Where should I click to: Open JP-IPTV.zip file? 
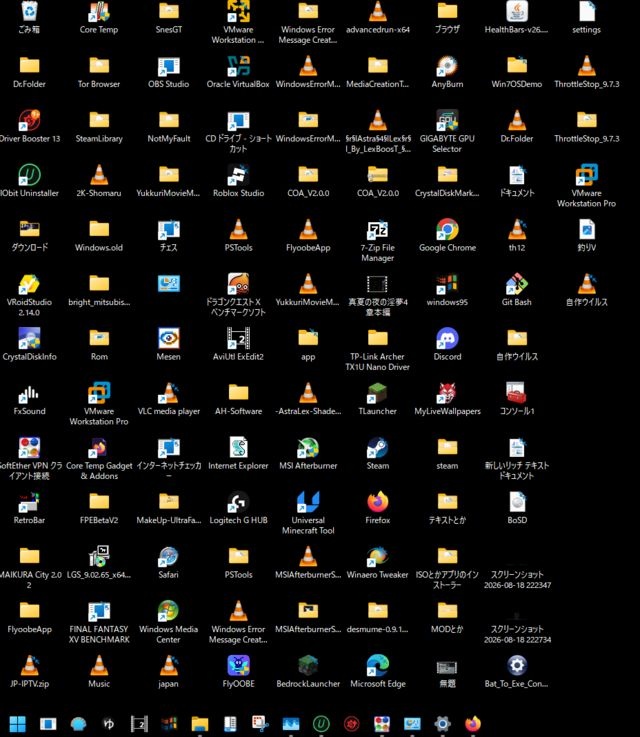point(29,666)
